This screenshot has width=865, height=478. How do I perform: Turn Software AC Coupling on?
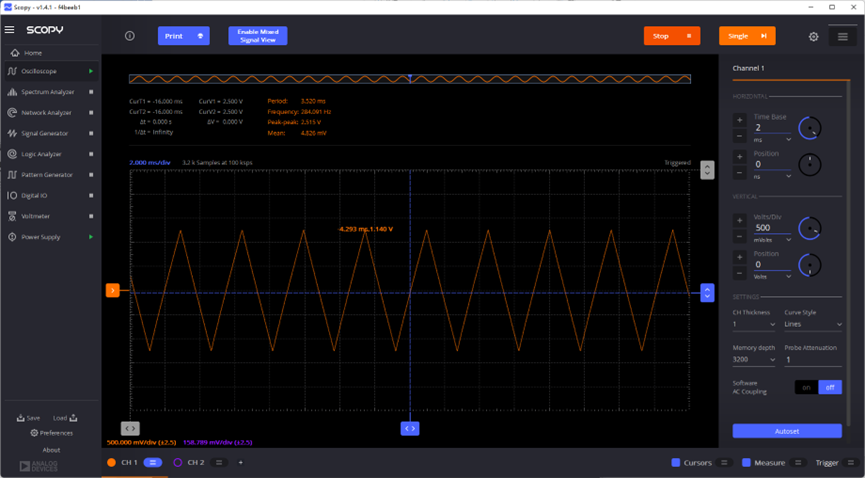click(x=806, y=387)
